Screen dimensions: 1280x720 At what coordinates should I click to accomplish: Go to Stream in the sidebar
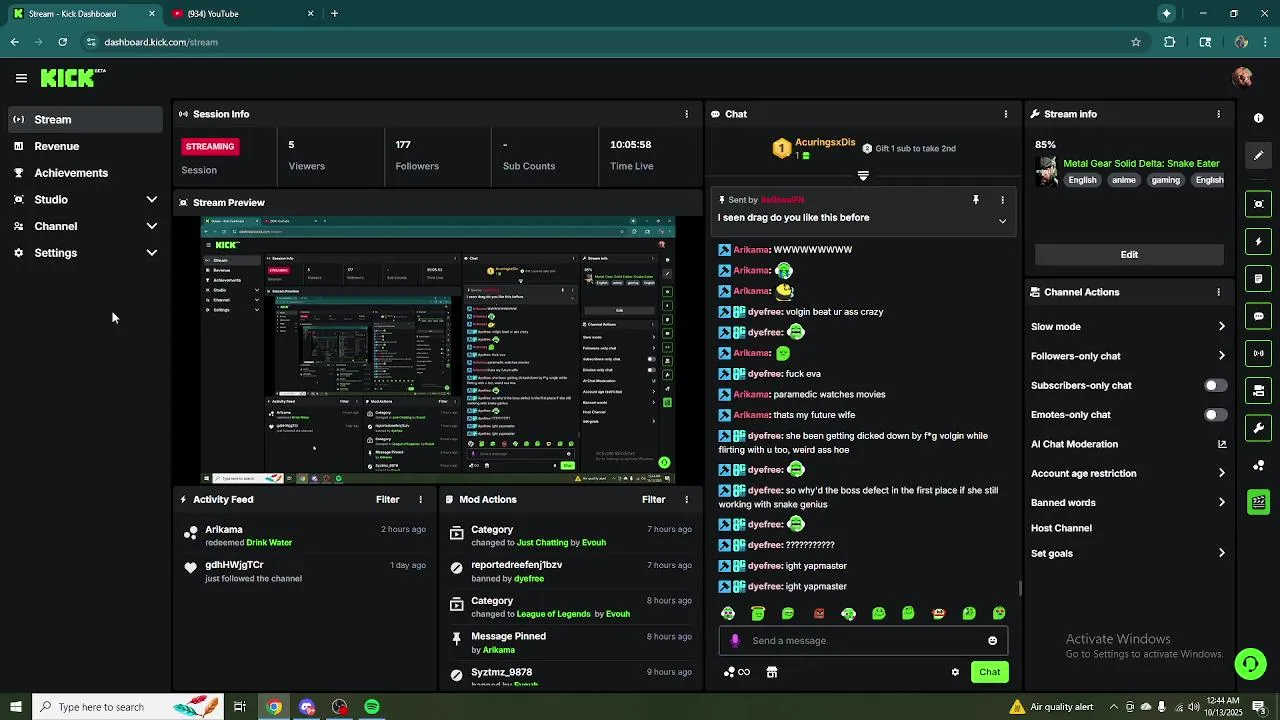85,119
